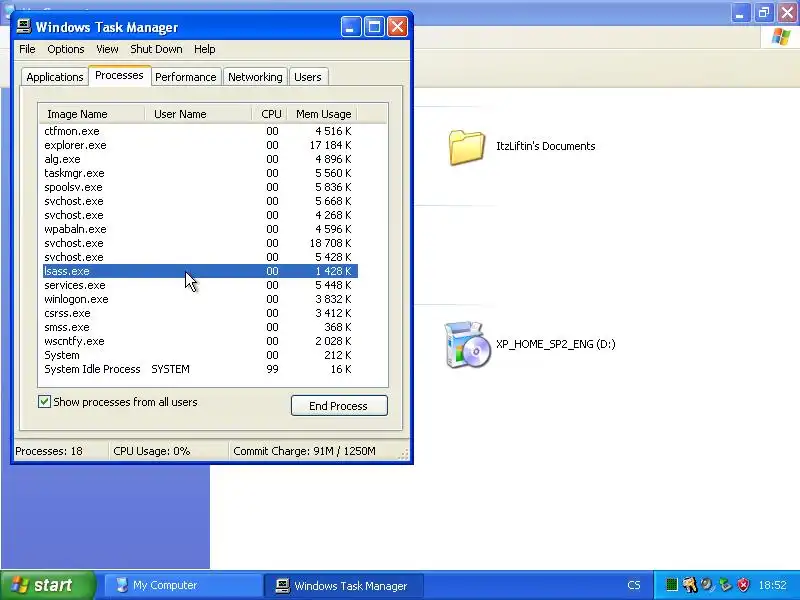Sort by Mem Usage column header

(x=322, y=114)
